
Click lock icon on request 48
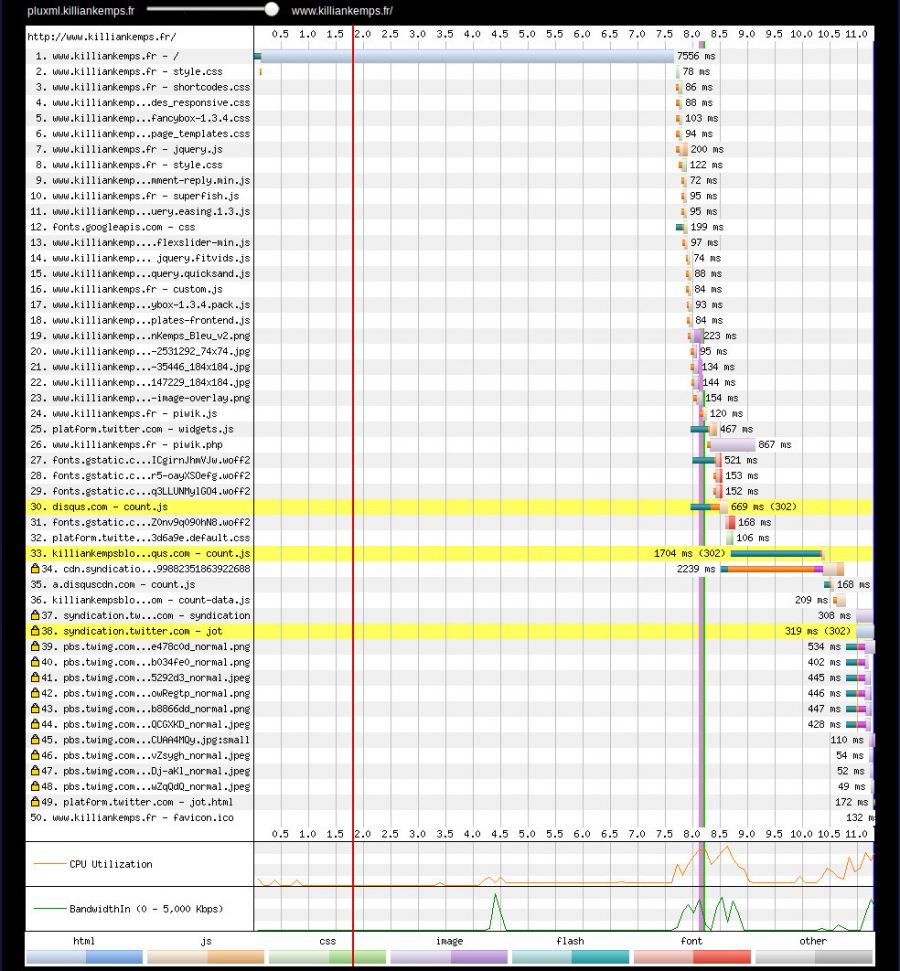click(x=35, y=786)
